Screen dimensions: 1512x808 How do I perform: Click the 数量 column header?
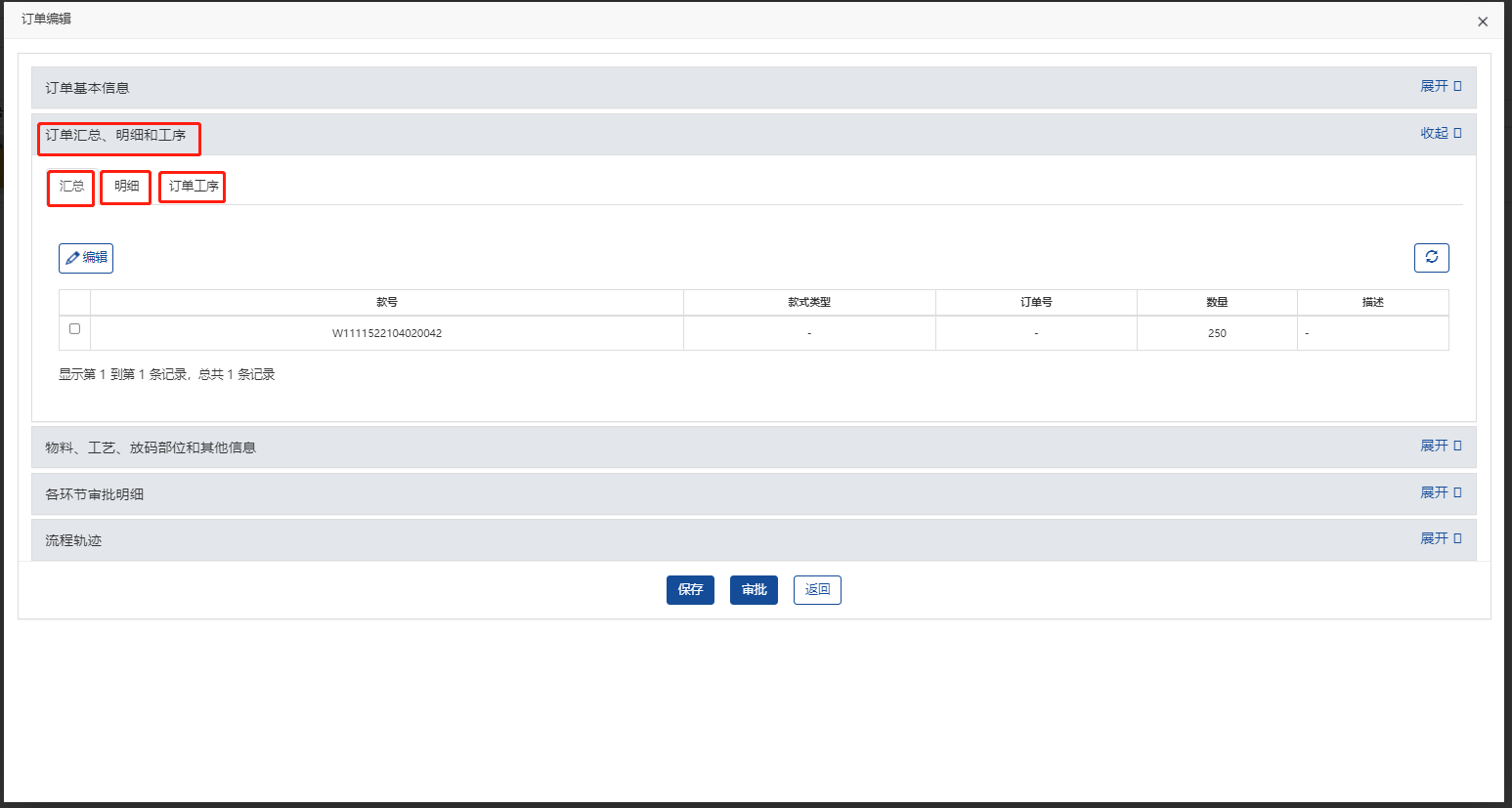[x=1217, y=303]
